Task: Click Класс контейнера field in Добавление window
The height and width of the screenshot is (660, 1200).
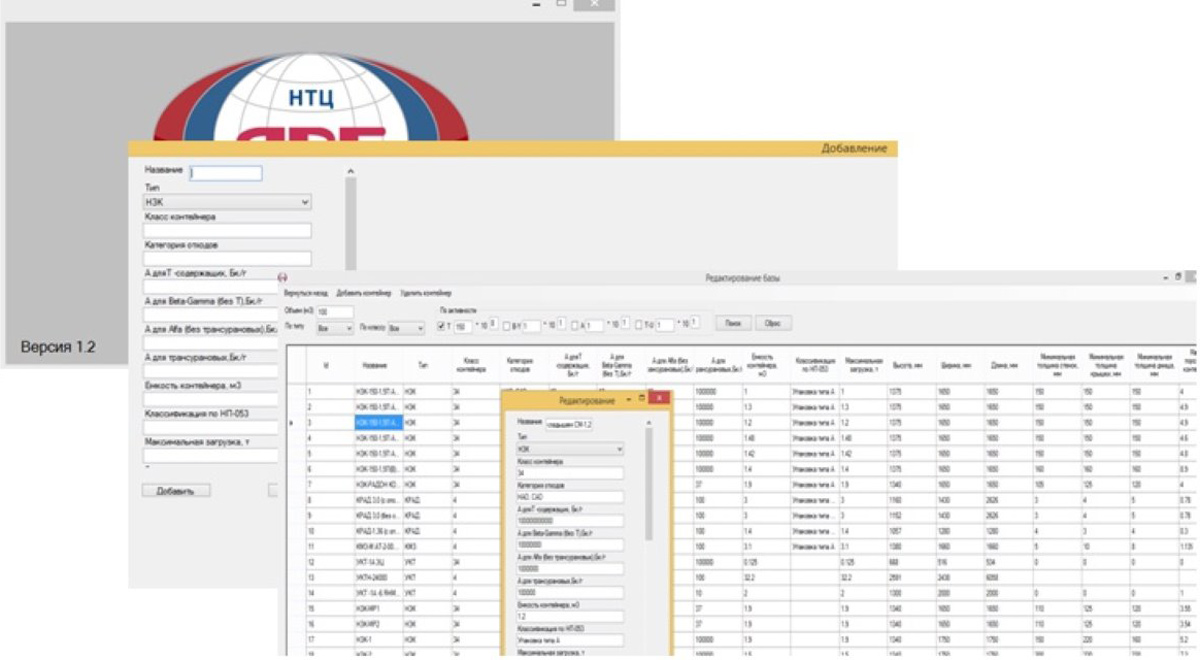Action: 227,230
